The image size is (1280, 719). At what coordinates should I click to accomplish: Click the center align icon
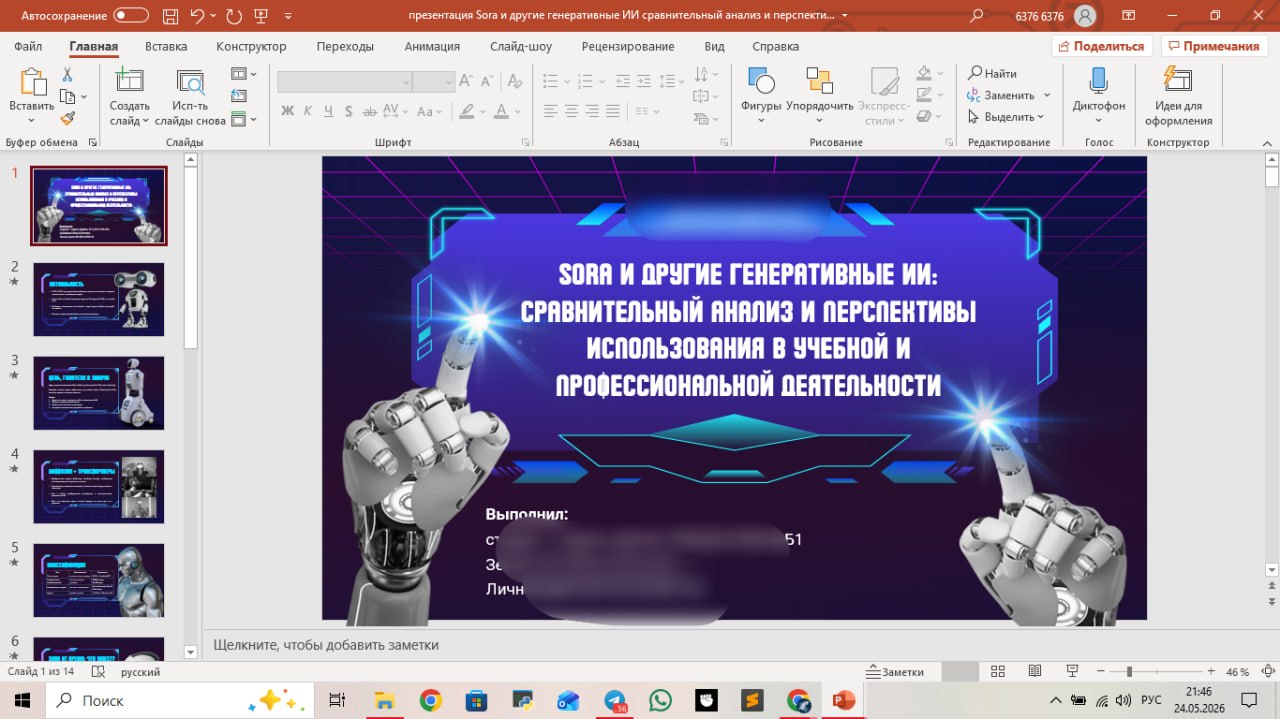571,111
